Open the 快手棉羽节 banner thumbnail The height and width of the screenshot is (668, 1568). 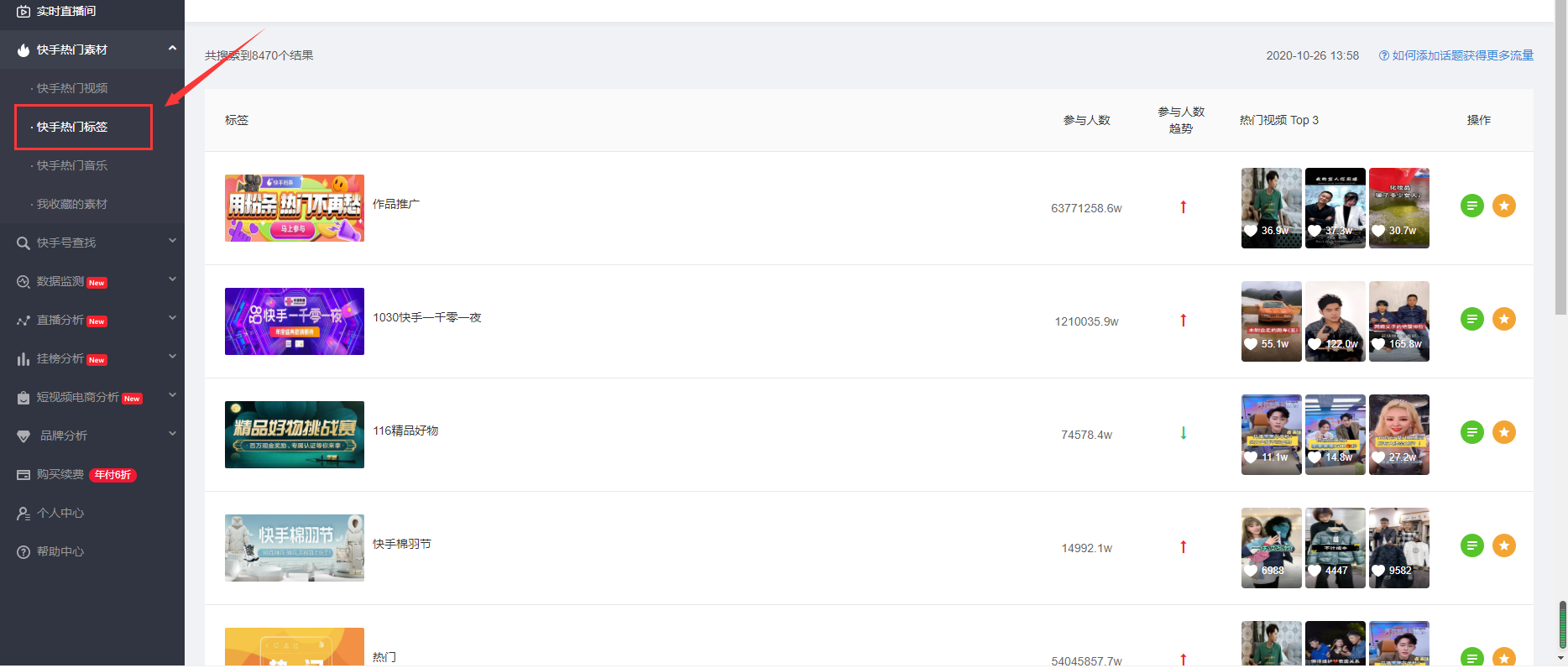coord(295,548)
